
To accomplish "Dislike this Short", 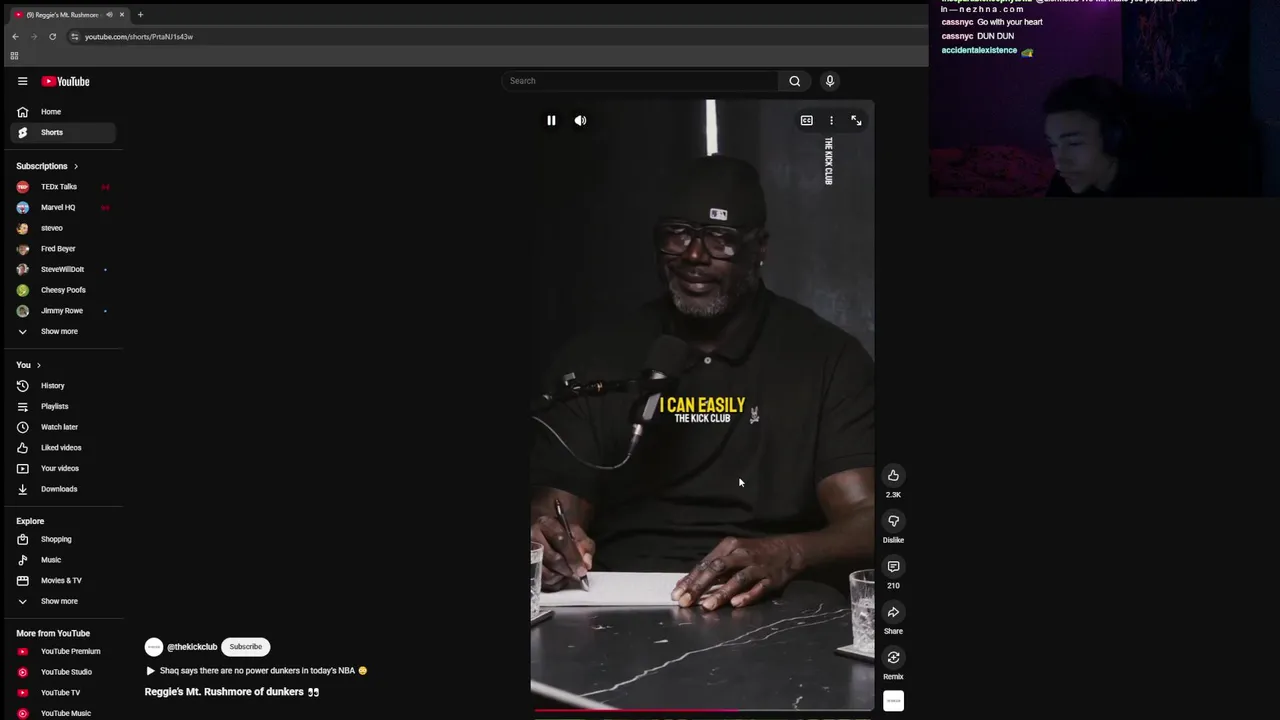I will click(x=893, y=521).
